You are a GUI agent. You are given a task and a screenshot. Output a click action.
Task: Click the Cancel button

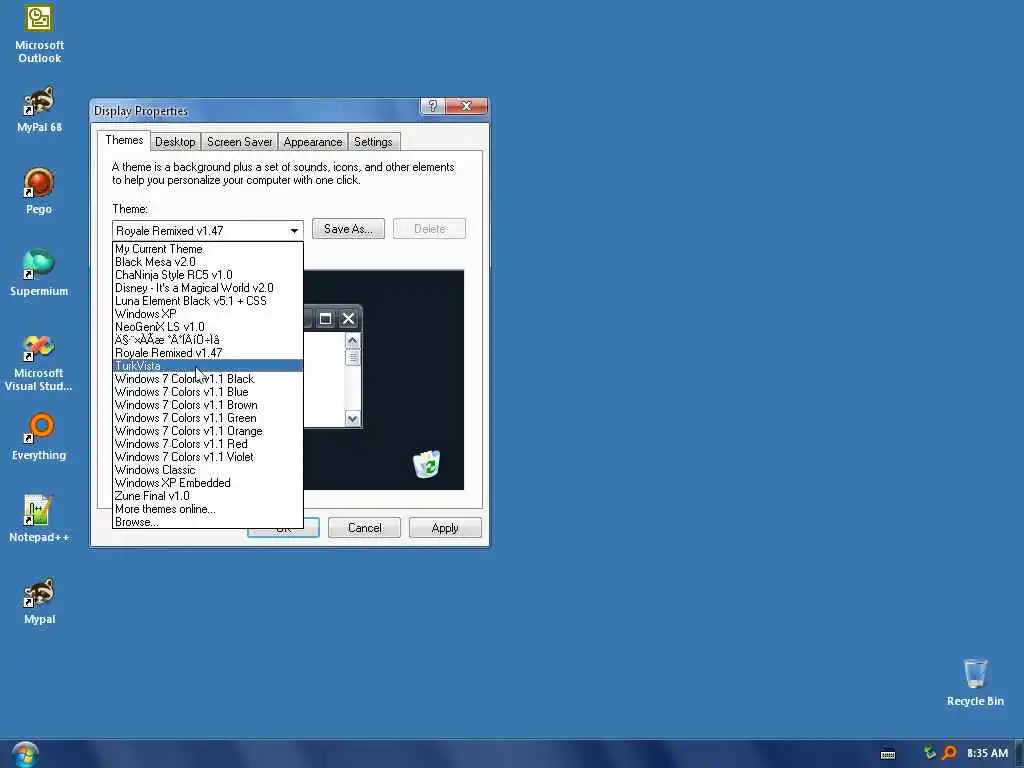tap(364, 528)
